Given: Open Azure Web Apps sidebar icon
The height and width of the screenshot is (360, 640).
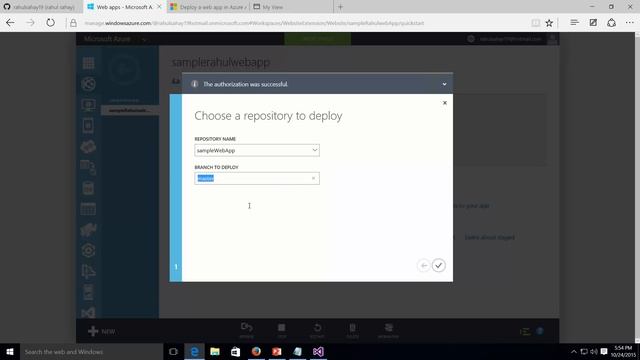Looking at the screenshot, I should pos(88,84).
